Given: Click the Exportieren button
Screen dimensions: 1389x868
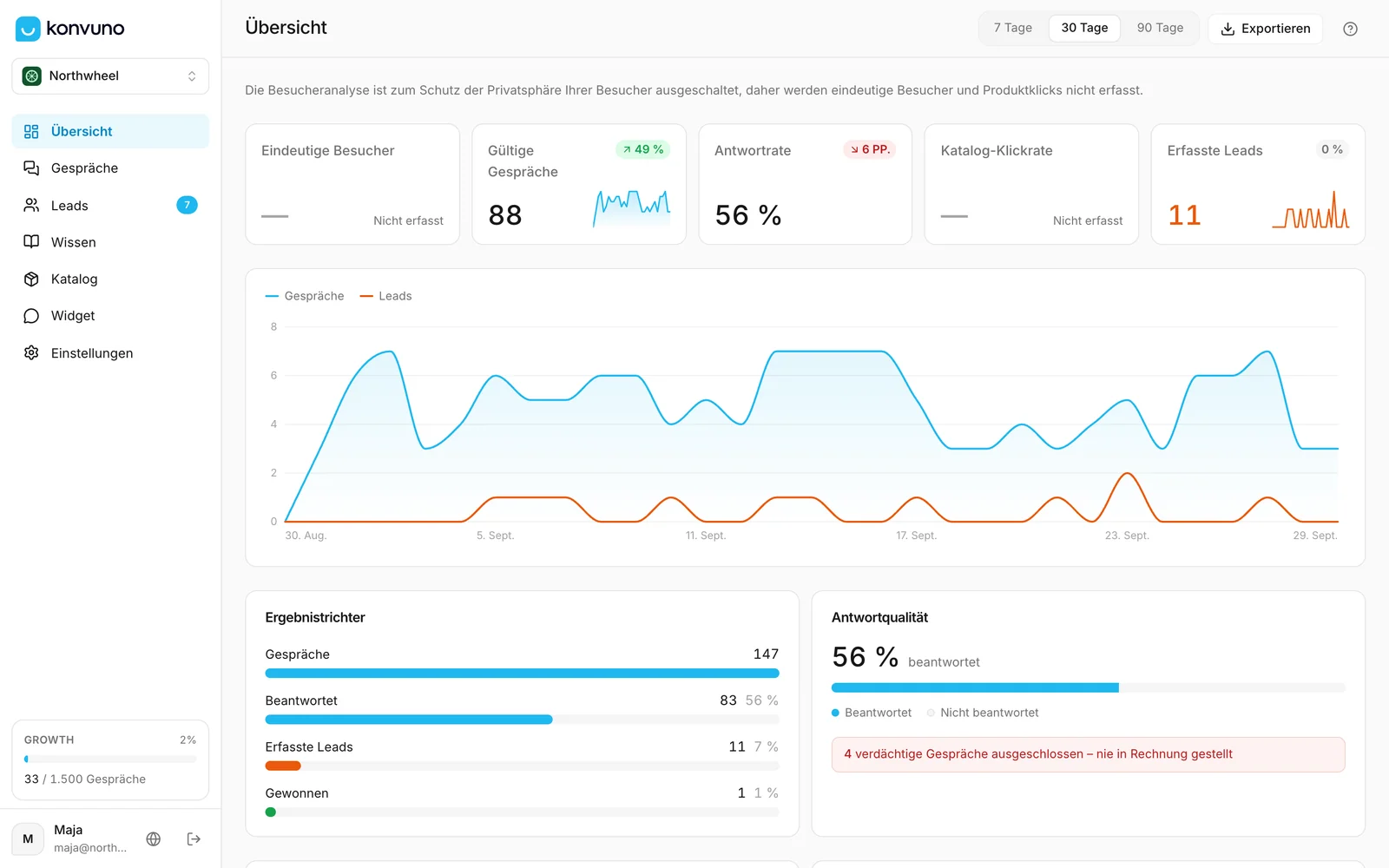Looking at the screenshot, I should [x=1265, y=29].
